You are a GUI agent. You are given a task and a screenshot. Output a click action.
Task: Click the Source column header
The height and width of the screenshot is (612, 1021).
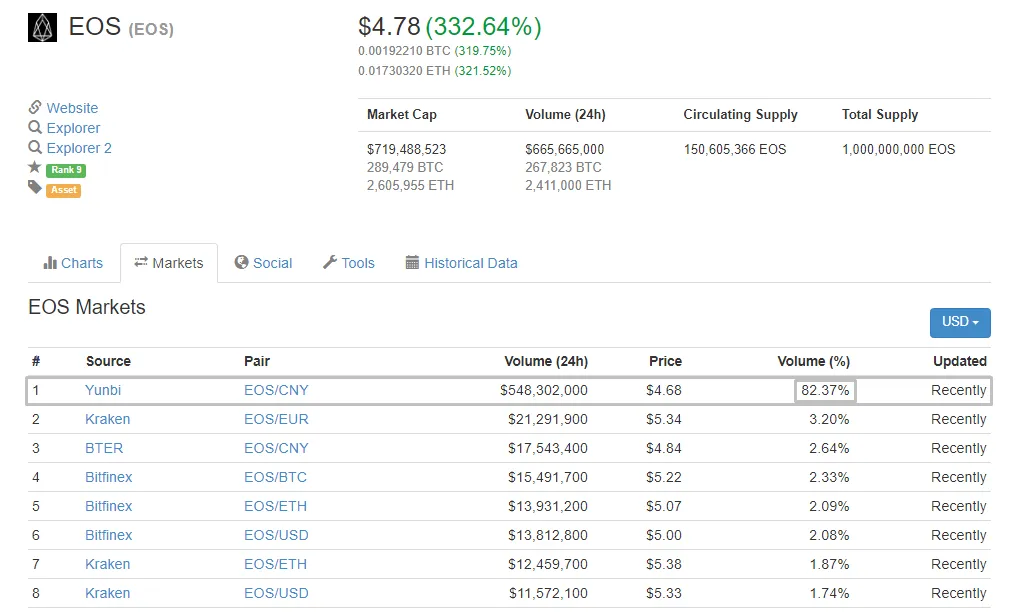[x=108, y=361]
